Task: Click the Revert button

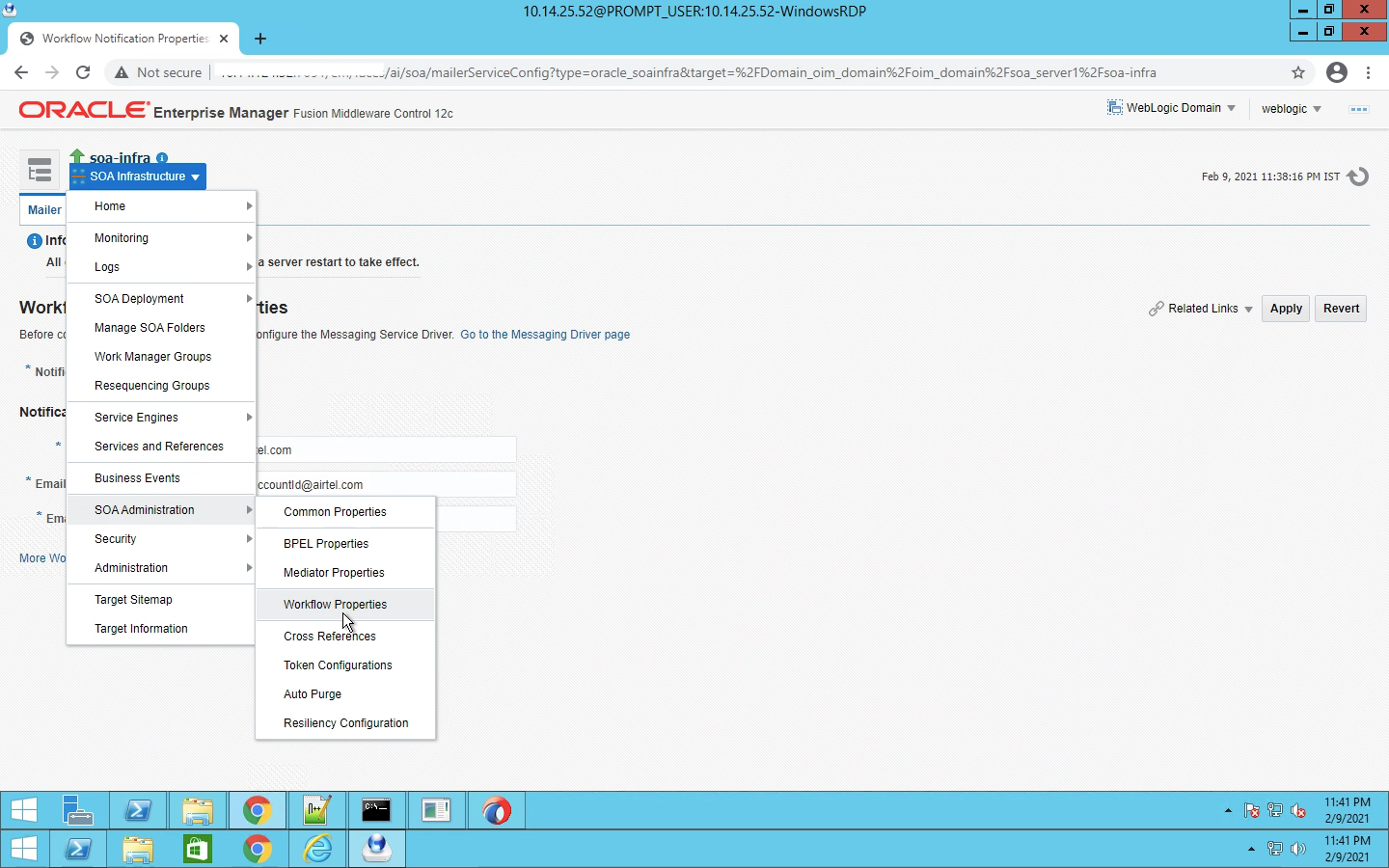Action: click(x=1341, y=309)
